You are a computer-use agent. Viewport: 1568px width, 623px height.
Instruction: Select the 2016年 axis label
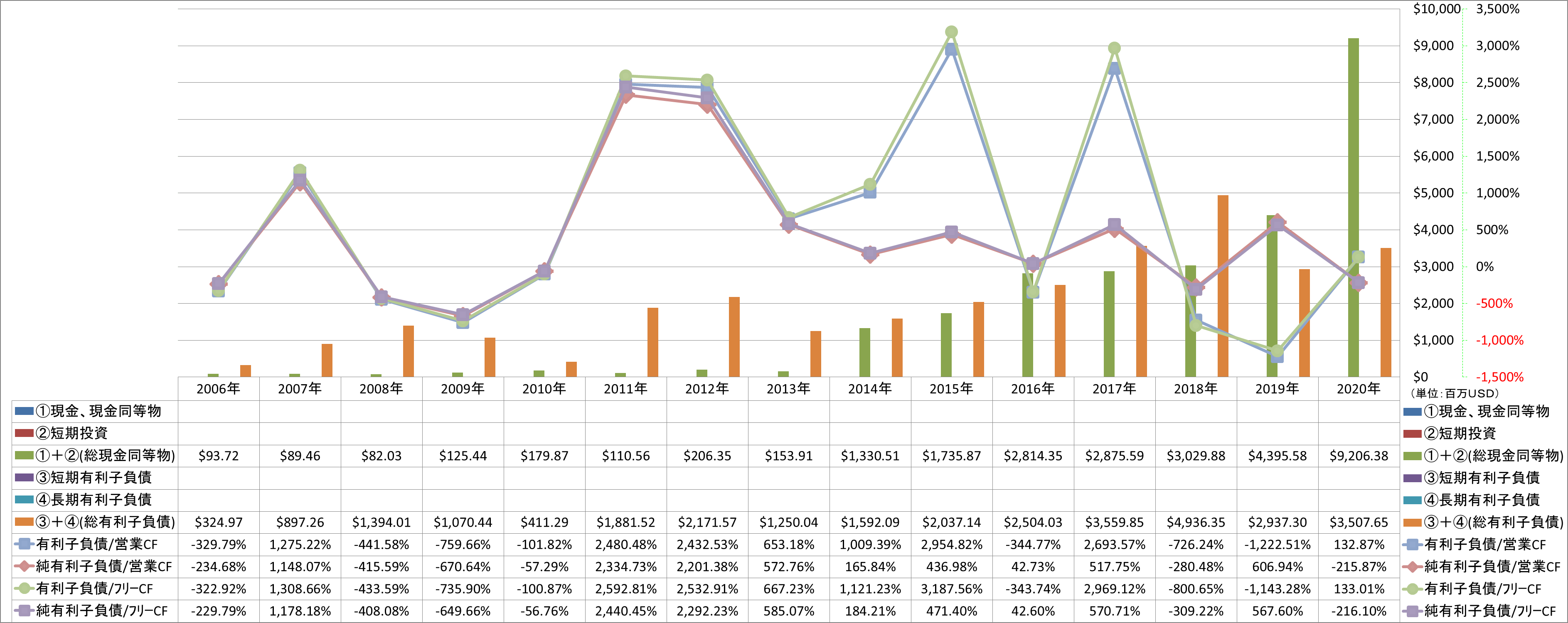coord(1033,389)
